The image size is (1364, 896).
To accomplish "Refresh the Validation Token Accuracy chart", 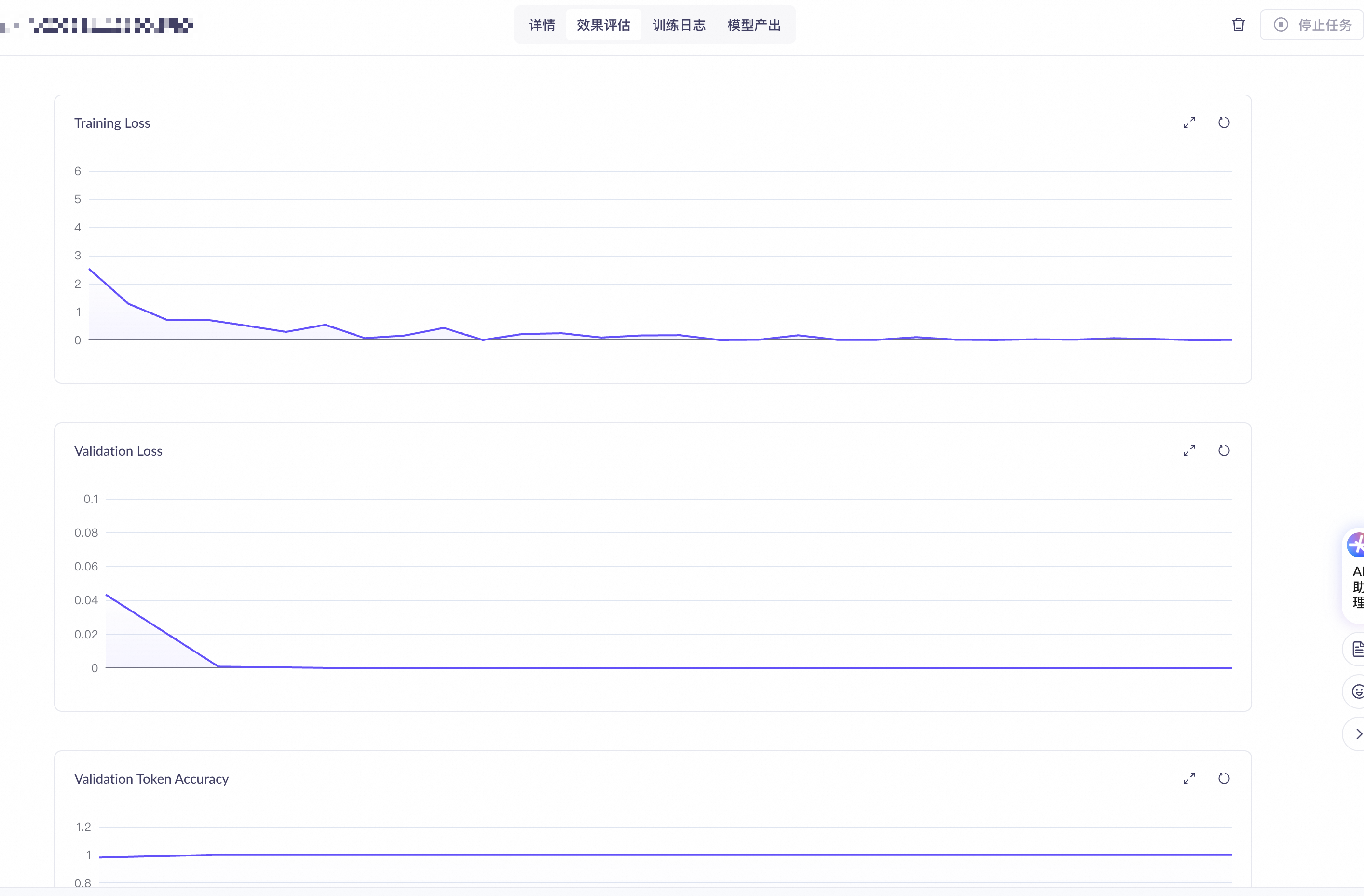I will (x=1224, y=778).
